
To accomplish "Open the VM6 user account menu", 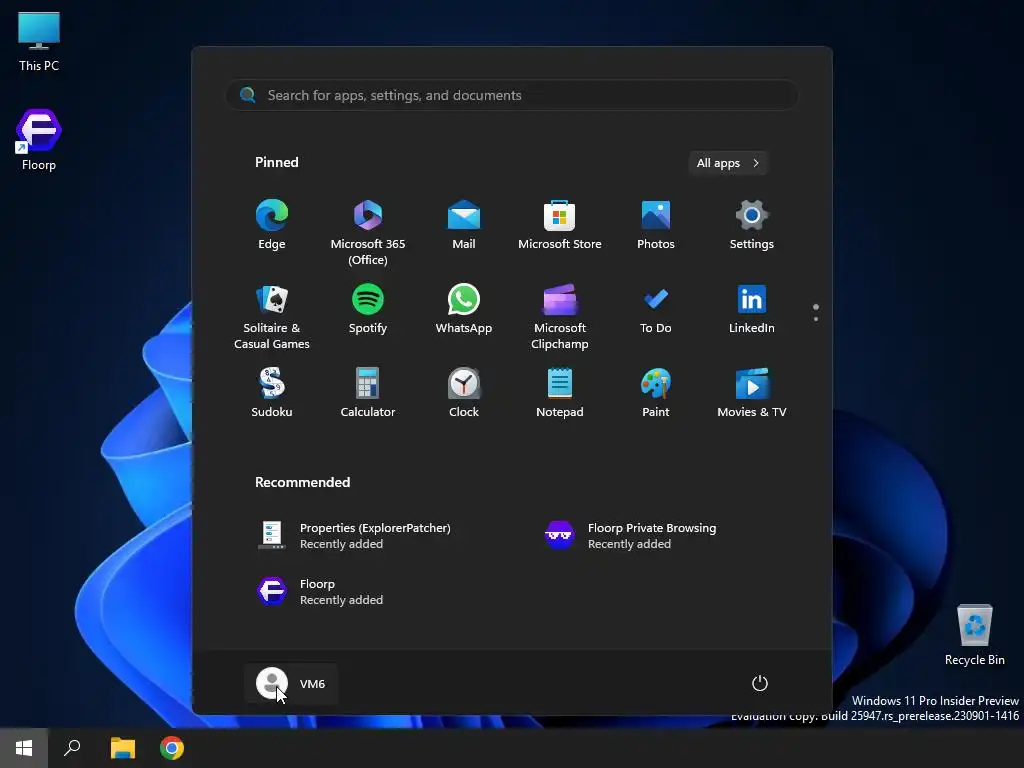I will (x=291, y=684).
